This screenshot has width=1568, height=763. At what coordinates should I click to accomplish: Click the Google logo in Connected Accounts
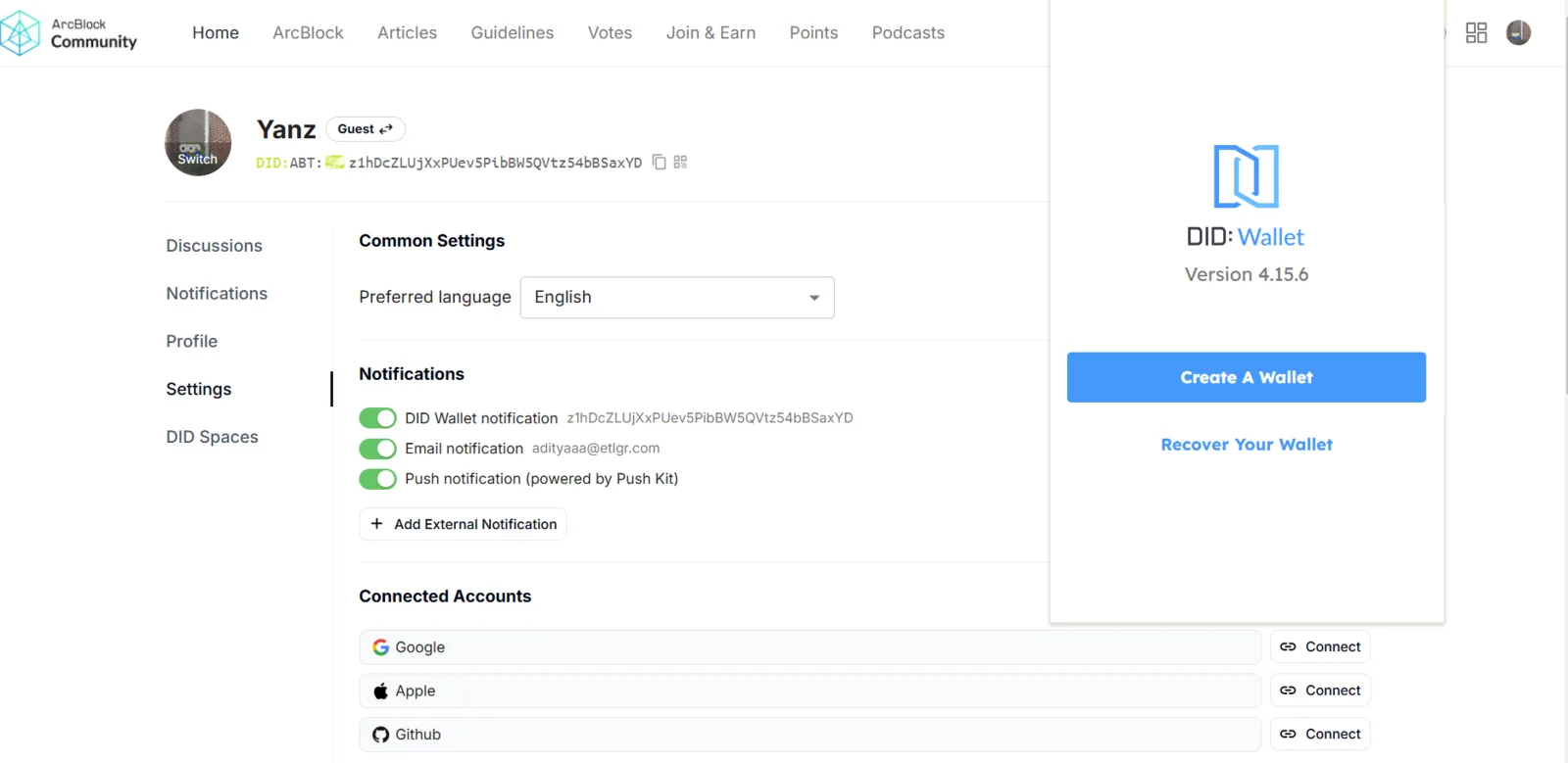pos(381,647)
